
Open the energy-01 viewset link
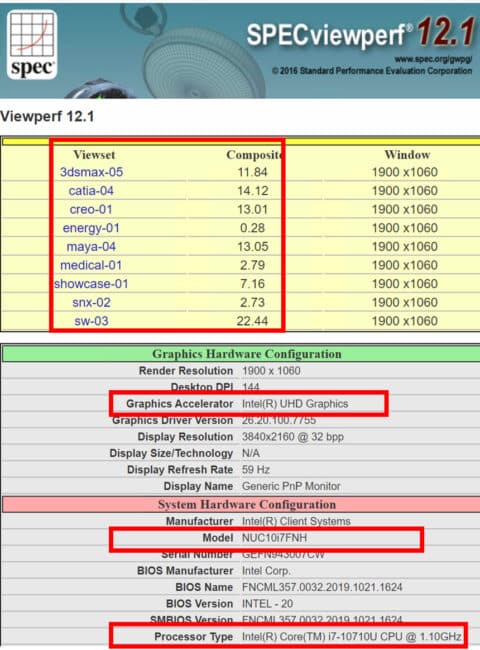click(91, 228)
